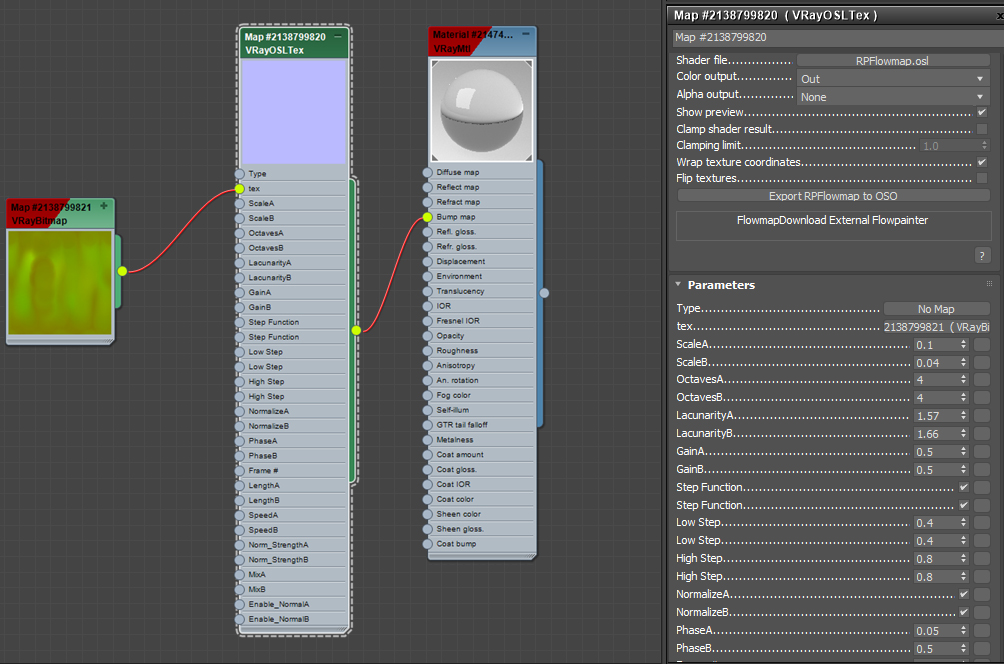Viewport: 1004px width, 664px height.
Task: Click the Norm_StrengthB input socket
Action: coord(239,560)
